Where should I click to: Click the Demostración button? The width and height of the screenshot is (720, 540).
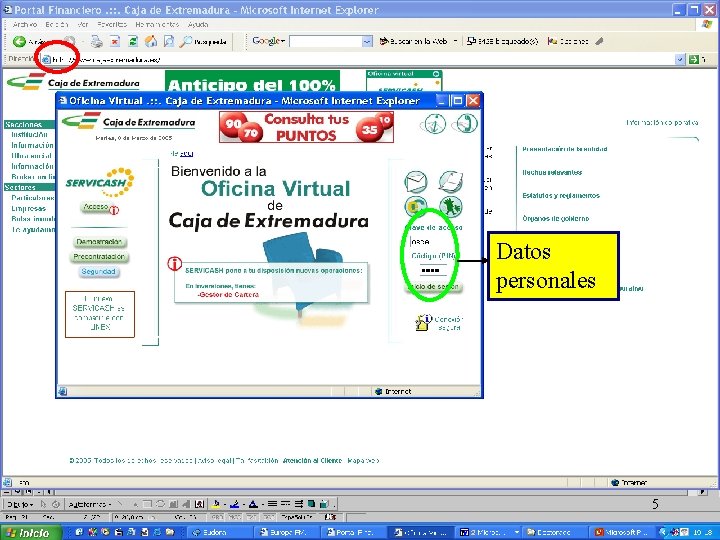point(99,242)
